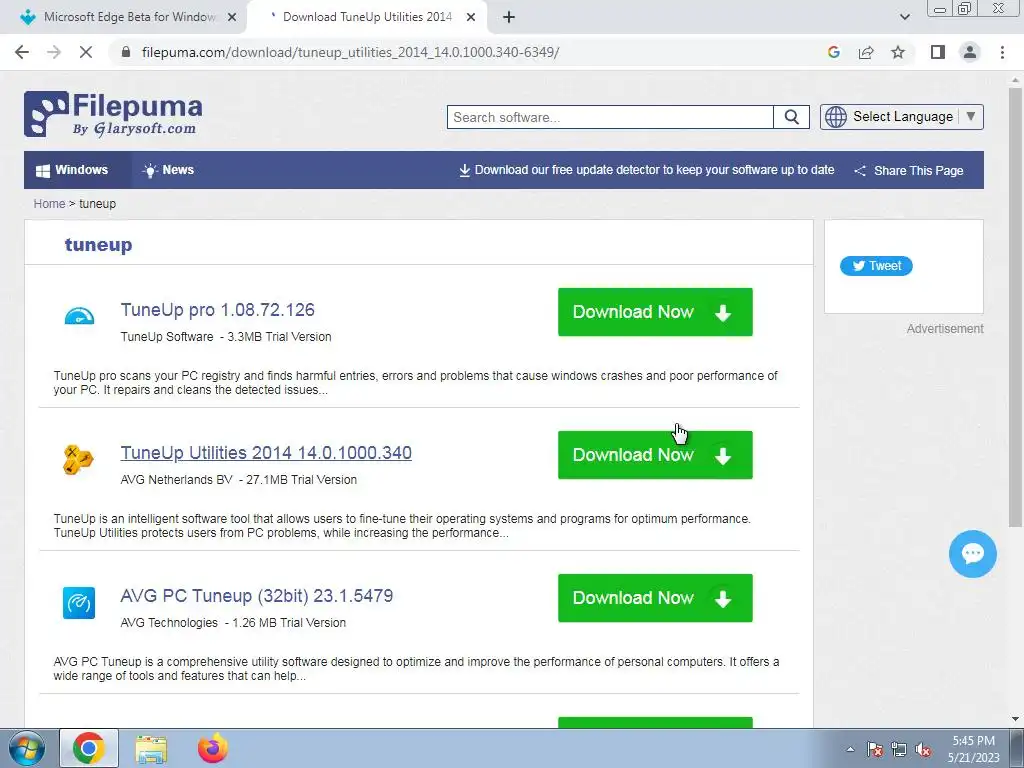The height and width of the screenshot is (768, 1024).
Task: Click the TuneUp pro speedometer icon
Action: (79, 316)
